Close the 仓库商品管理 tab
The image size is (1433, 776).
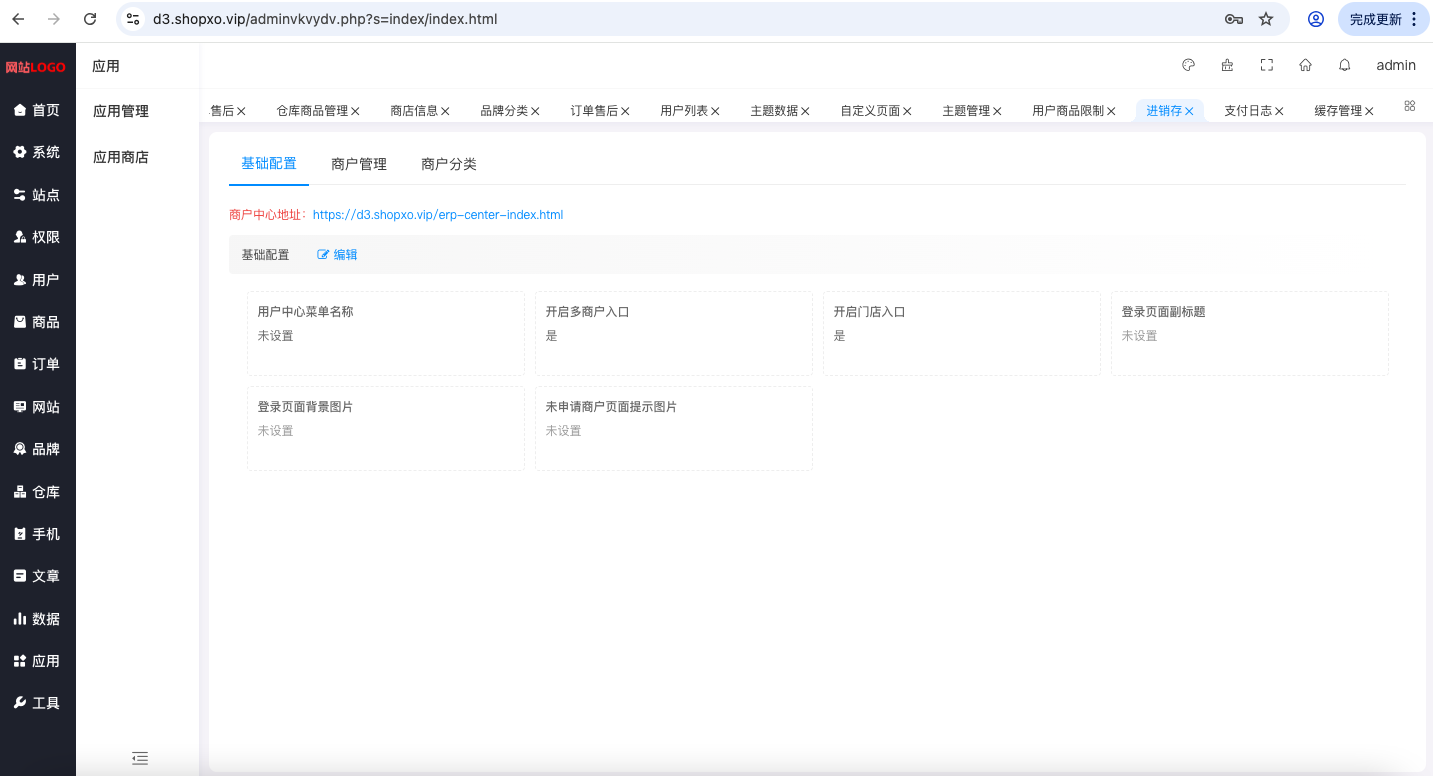pyautogui.click(x=355, y=111)
